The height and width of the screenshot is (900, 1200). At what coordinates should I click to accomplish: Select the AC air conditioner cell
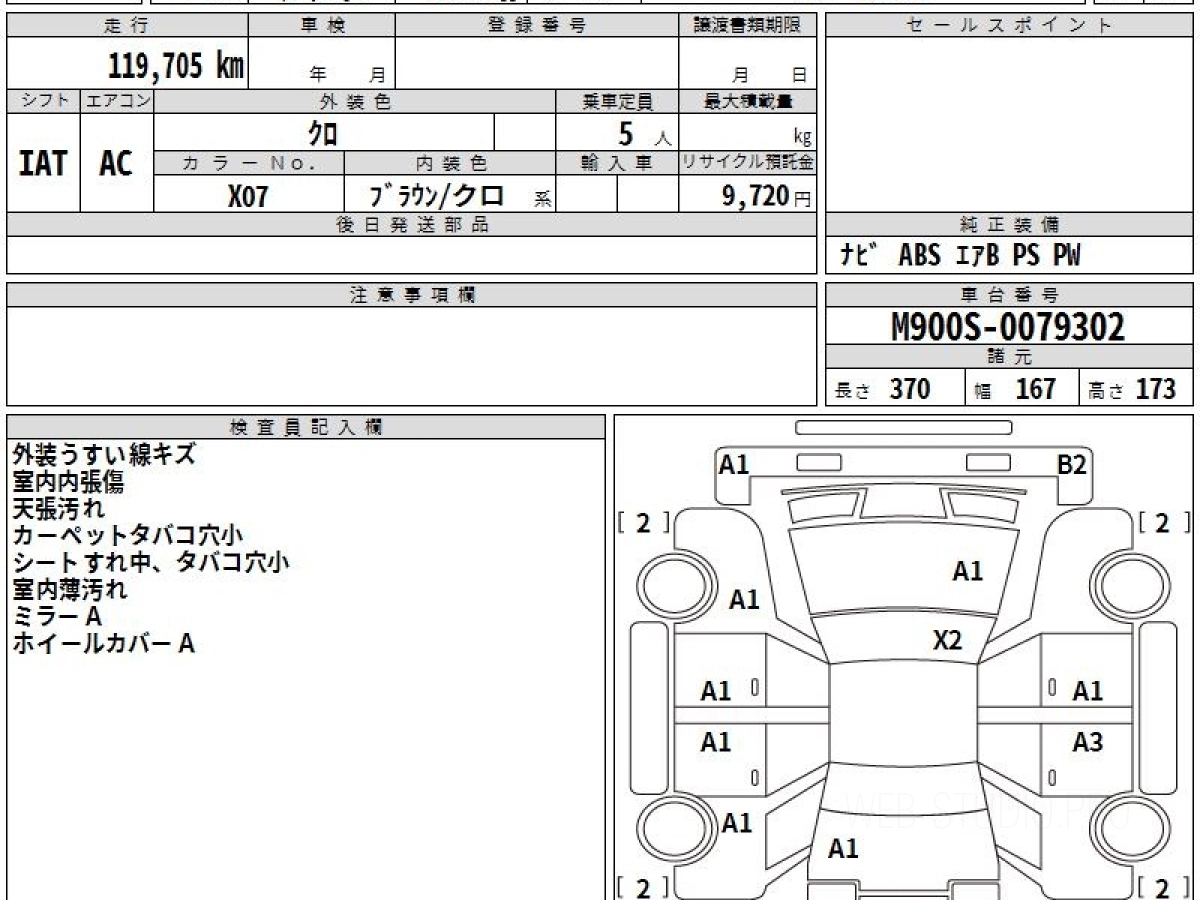coord(116,163)
